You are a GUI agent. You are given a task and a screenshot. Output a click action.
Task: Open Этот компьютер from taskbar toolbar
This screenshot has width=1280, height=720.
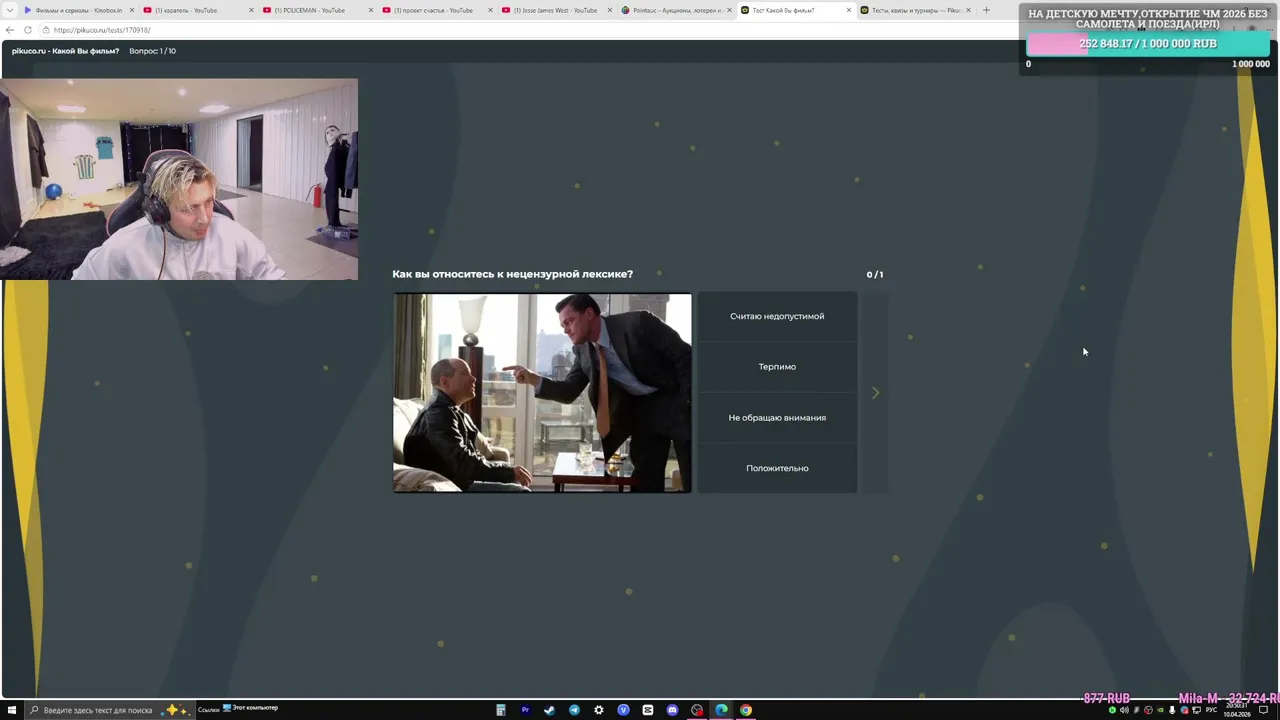point(250,708)
